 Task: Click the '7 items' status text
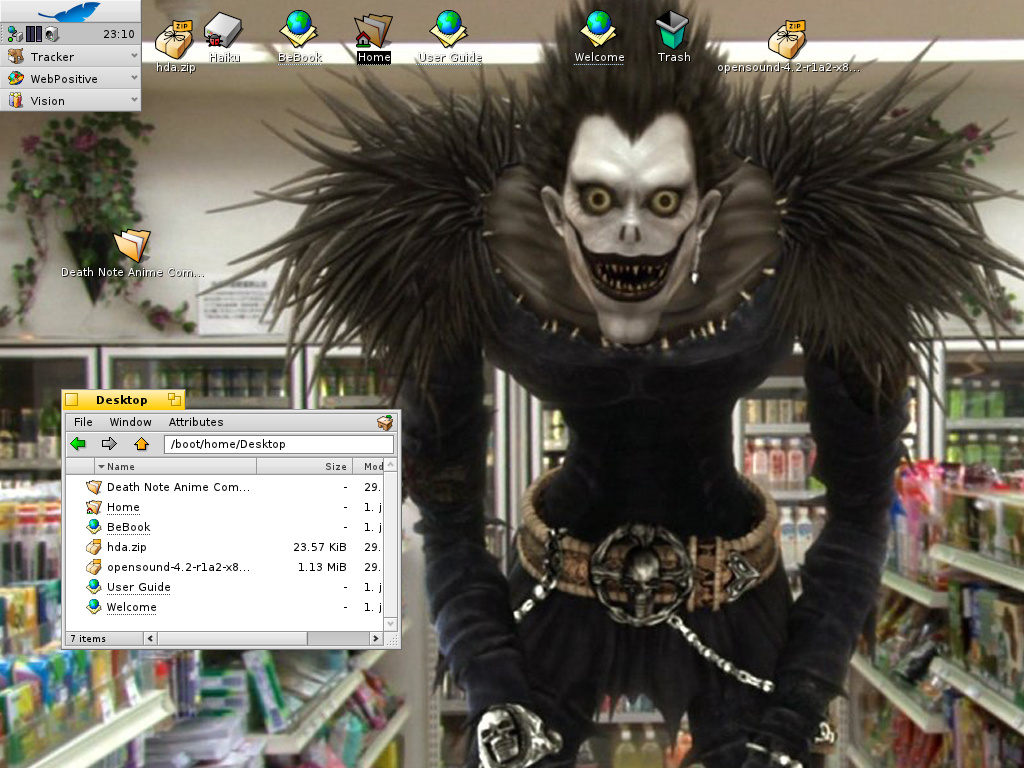coord(88,639)
